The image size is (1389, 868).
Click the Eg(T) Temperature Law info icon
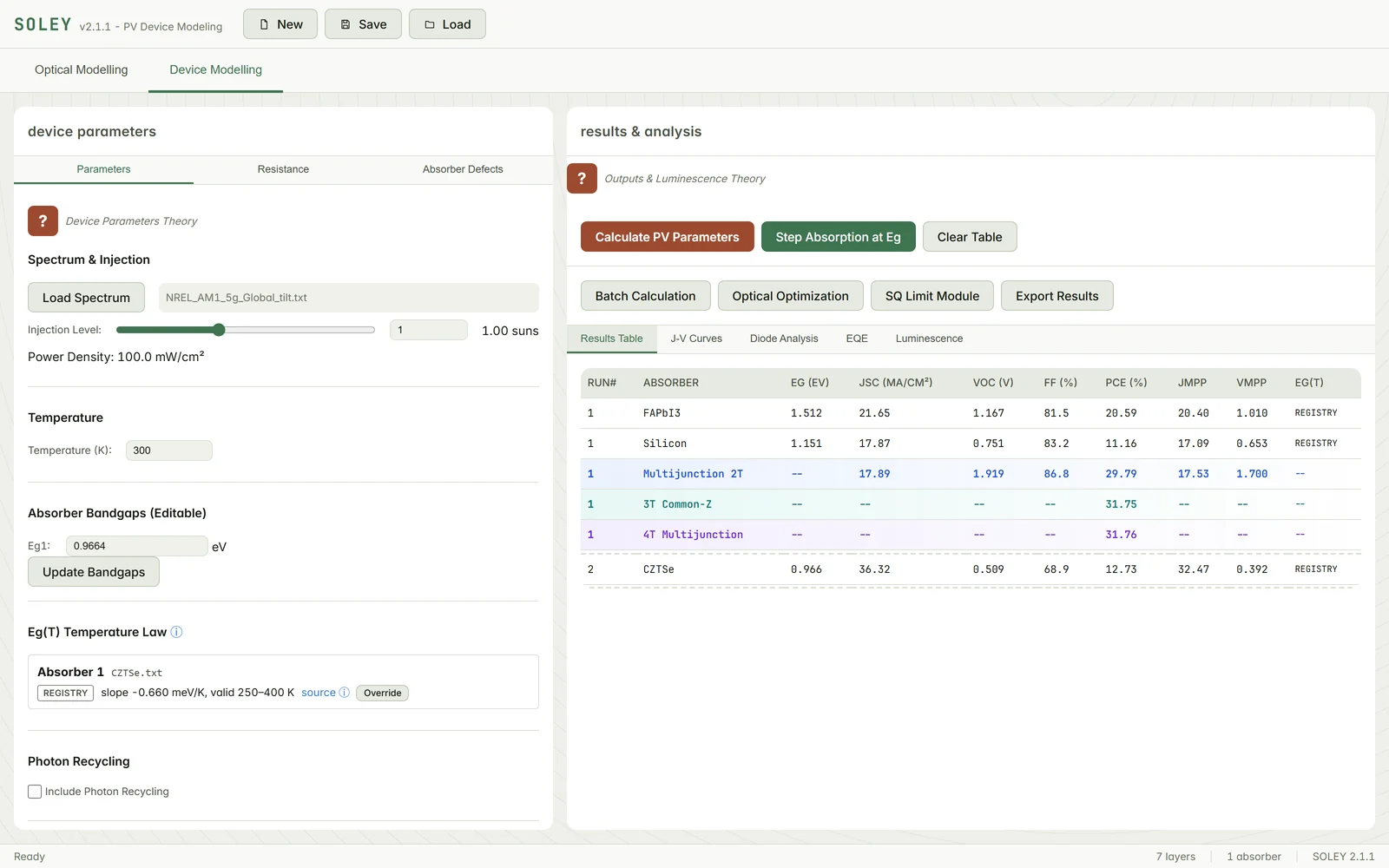[x=176, y=632]
